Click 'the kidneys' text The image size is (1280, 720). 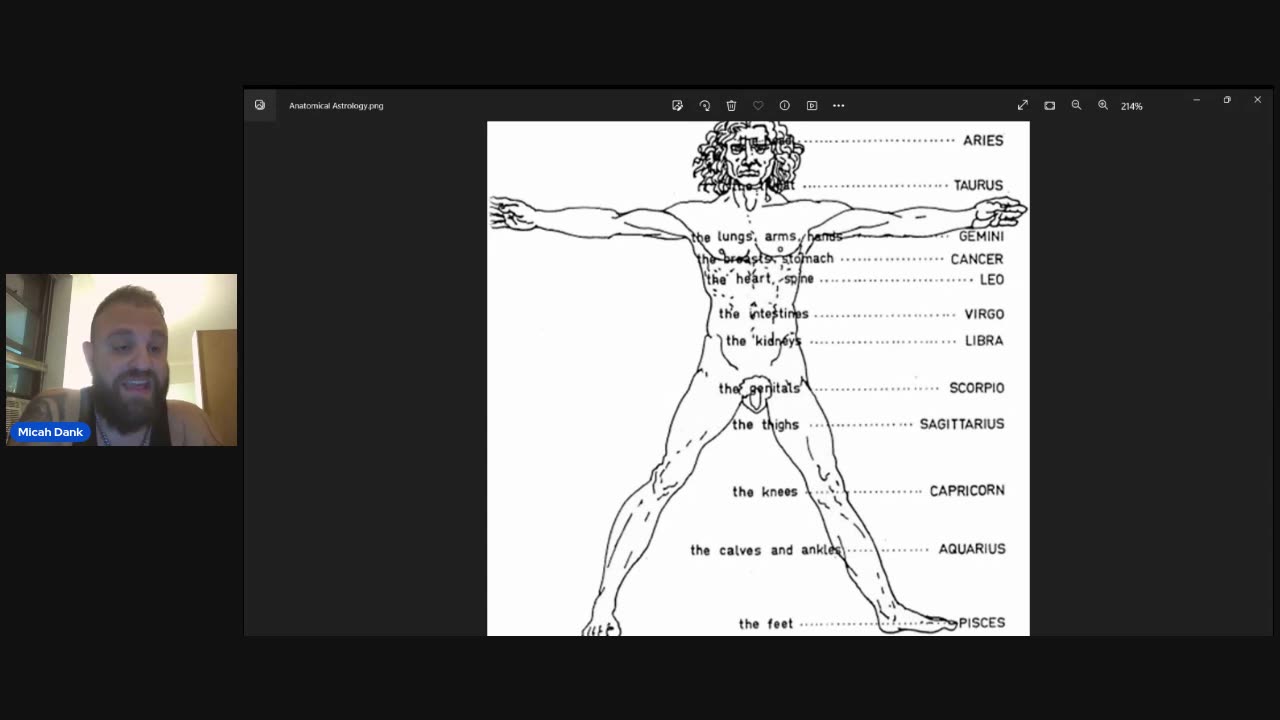[764, 341]
